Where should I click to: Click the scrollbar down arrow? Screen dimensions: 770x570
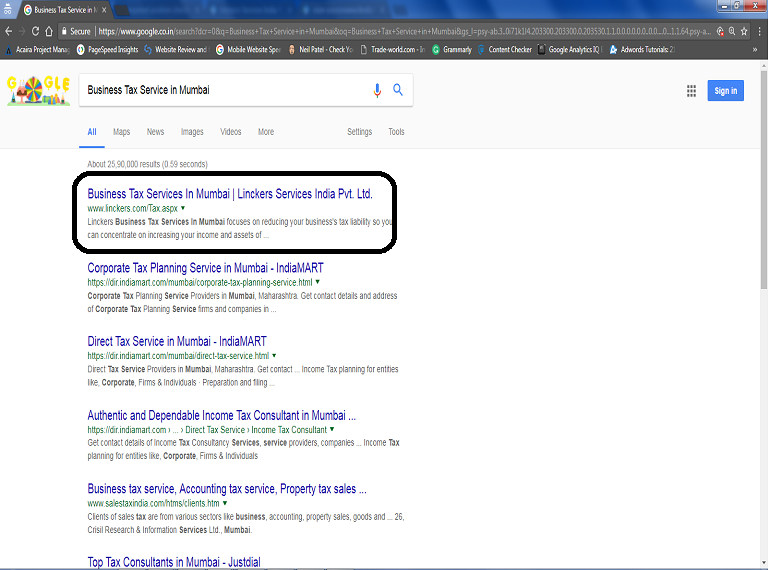click(x=764, y=563)
